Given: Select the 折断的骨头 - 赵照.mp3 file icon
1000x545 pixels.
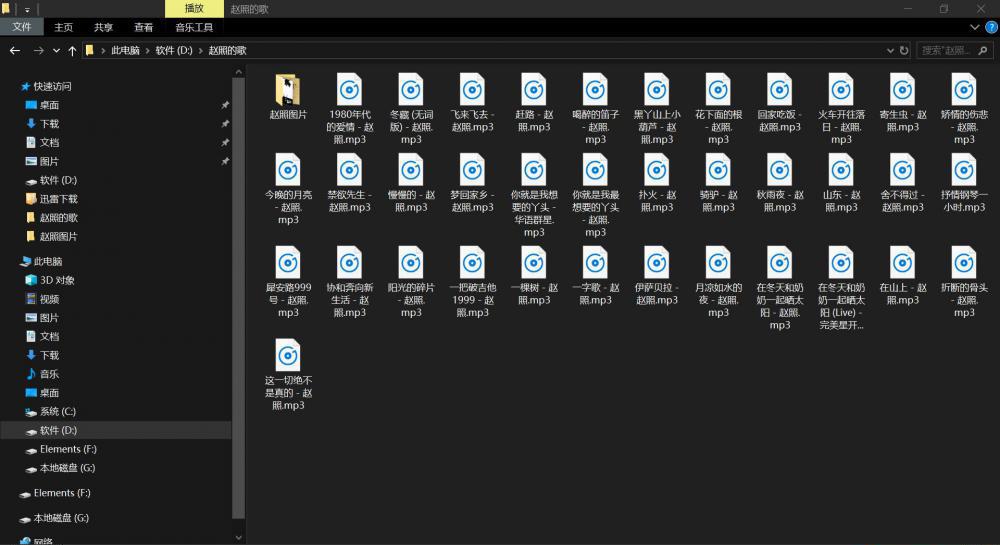Looking at the screenshot, I should [964, 263].
